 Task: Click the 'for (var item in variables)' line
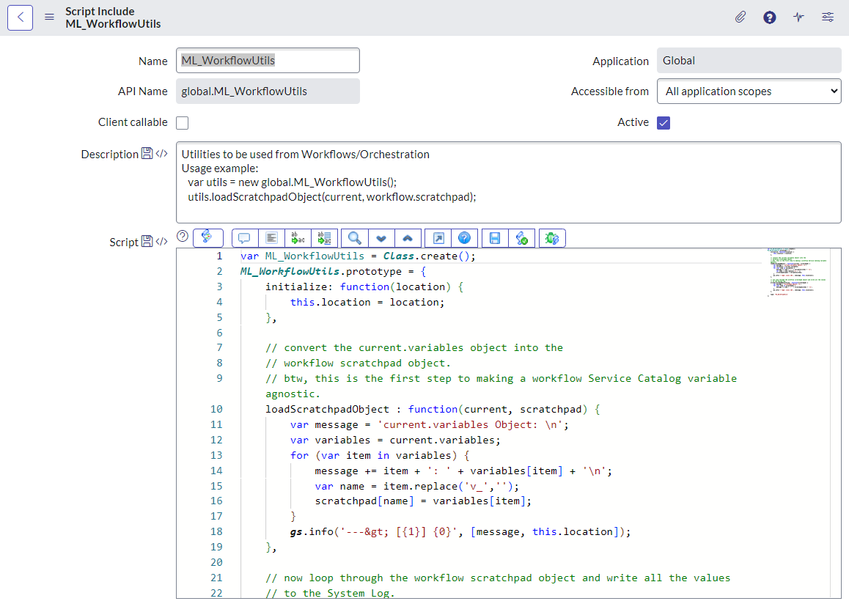(x=380, y=455)
